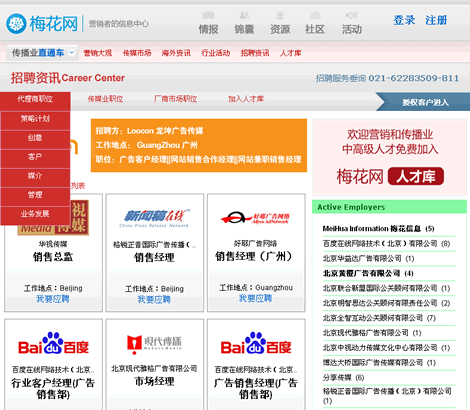
Task: Choose 媒介 in the red dropdown menu
Action: (35, 176)
